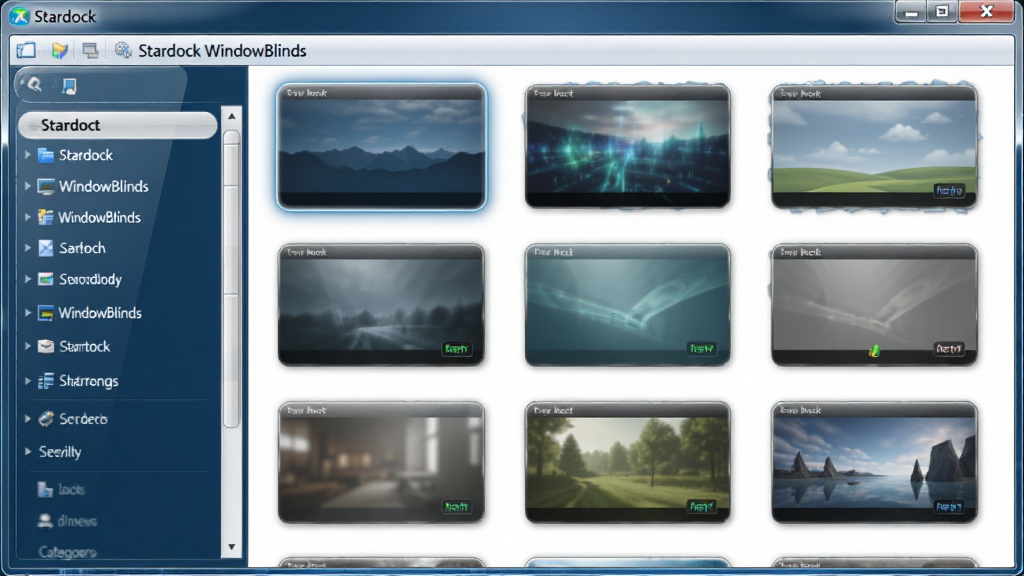Expand the Sartoch tree node
Viewport: 1024px width, 576px height.
click(x=27, y=248)
